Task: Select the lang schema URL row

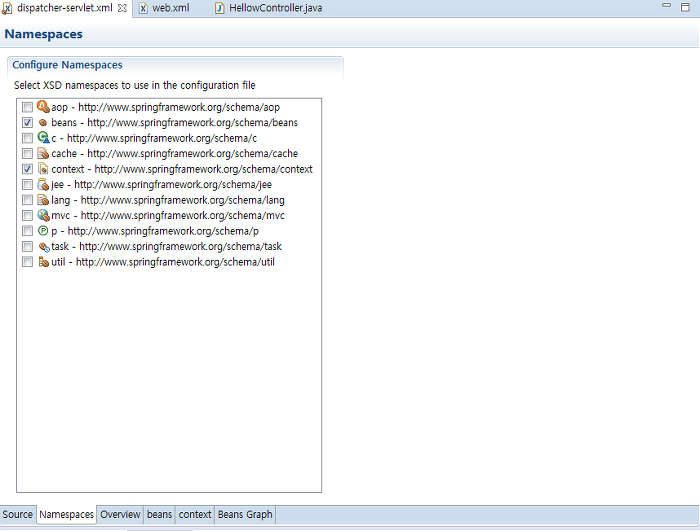Action: point(168,200)
